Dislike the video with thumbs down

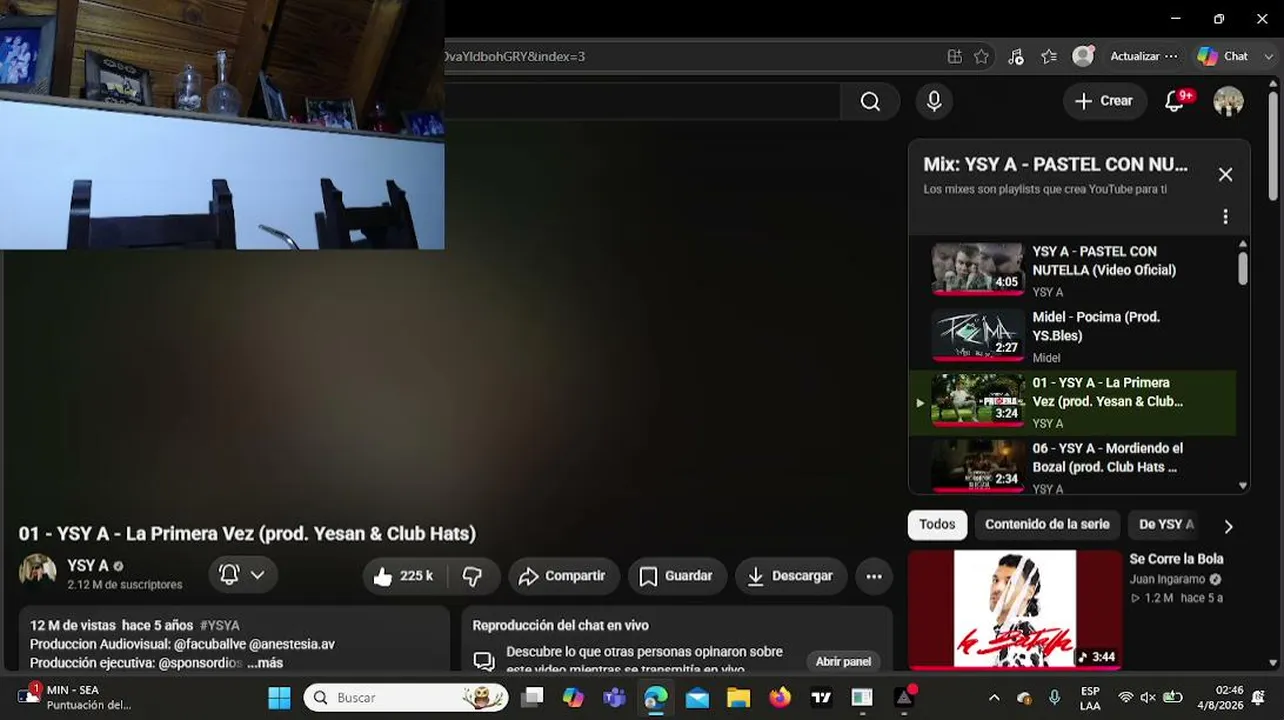pyautogui.click(x=473, y=576)
